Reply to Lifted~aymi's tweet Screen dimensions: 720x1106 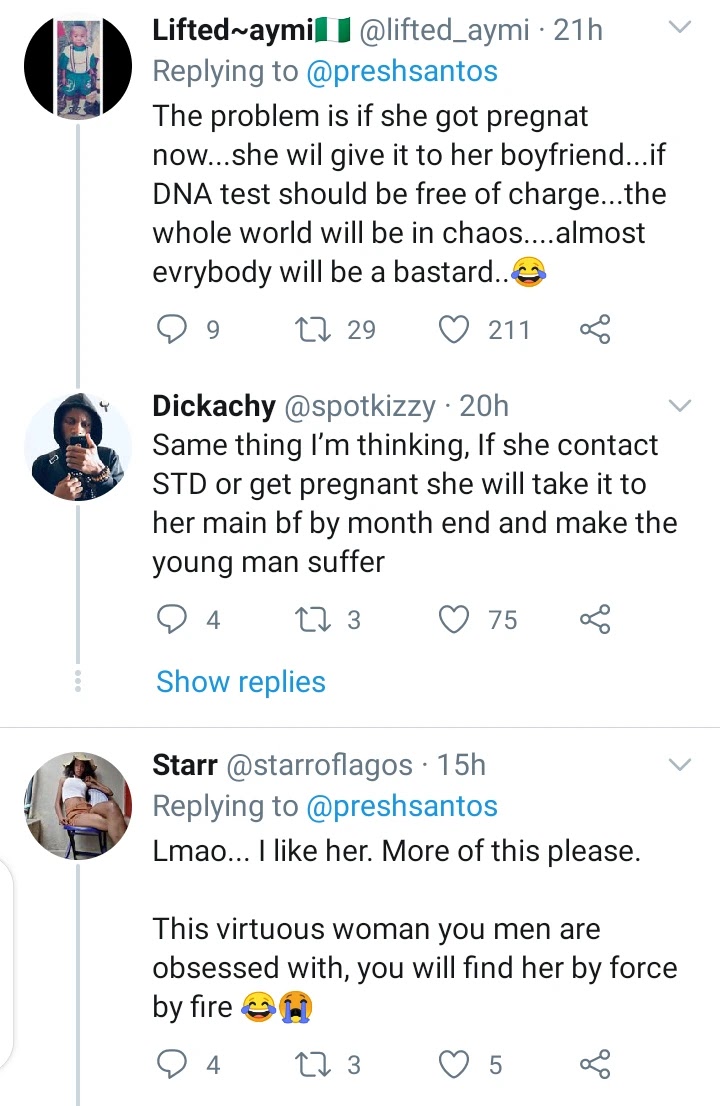tap(173, 330)
